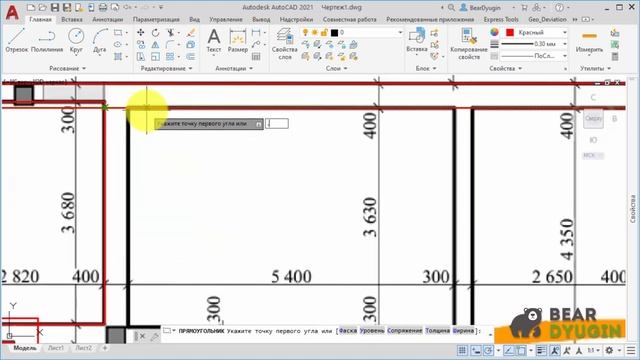Activate the Trim tool
The height and width of the screenshot is (360, 640).
pyautogui.click(x=171, y=33)
